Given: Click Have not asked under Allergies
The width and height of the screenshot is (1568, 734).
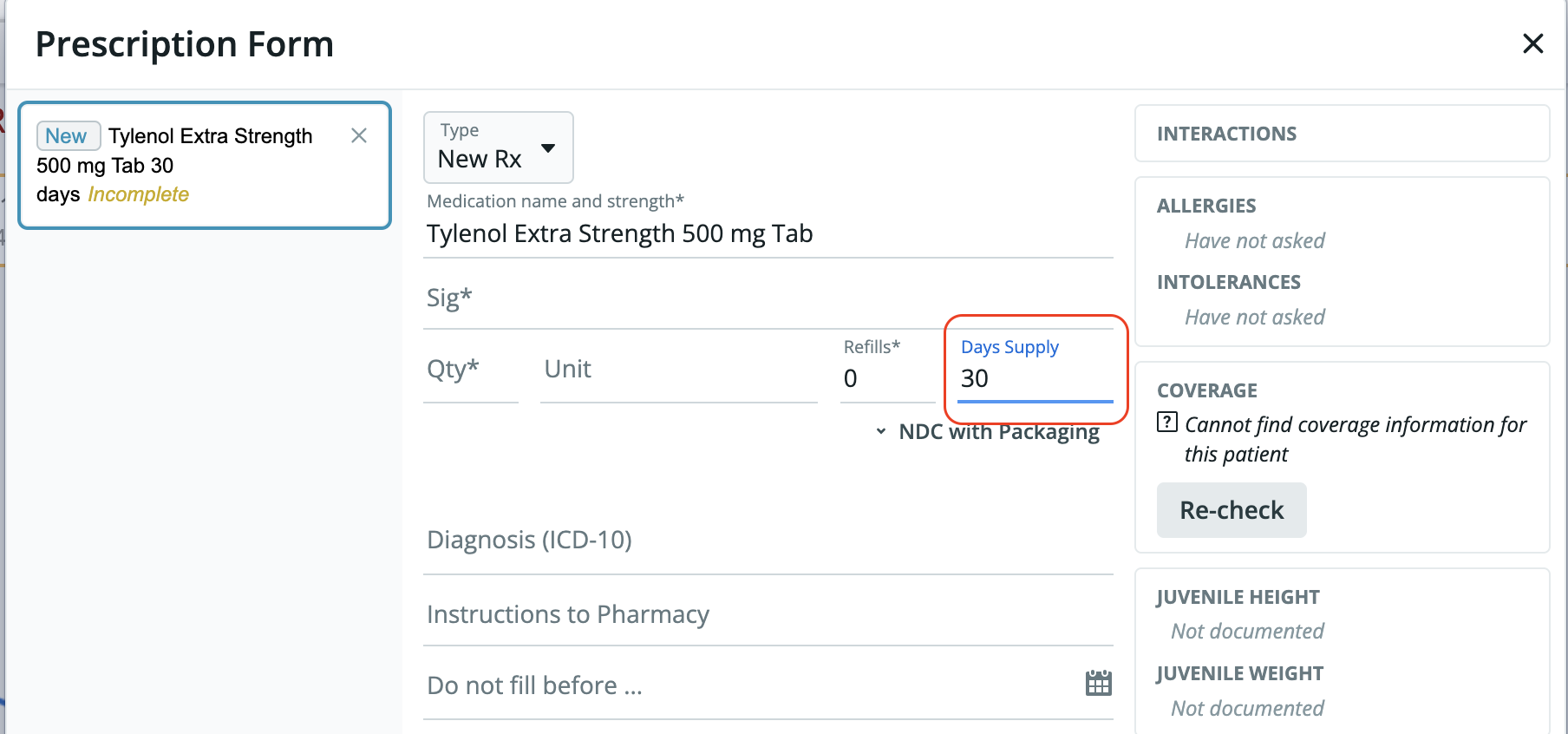Looking at the screenshot, I should point(1254,241).
